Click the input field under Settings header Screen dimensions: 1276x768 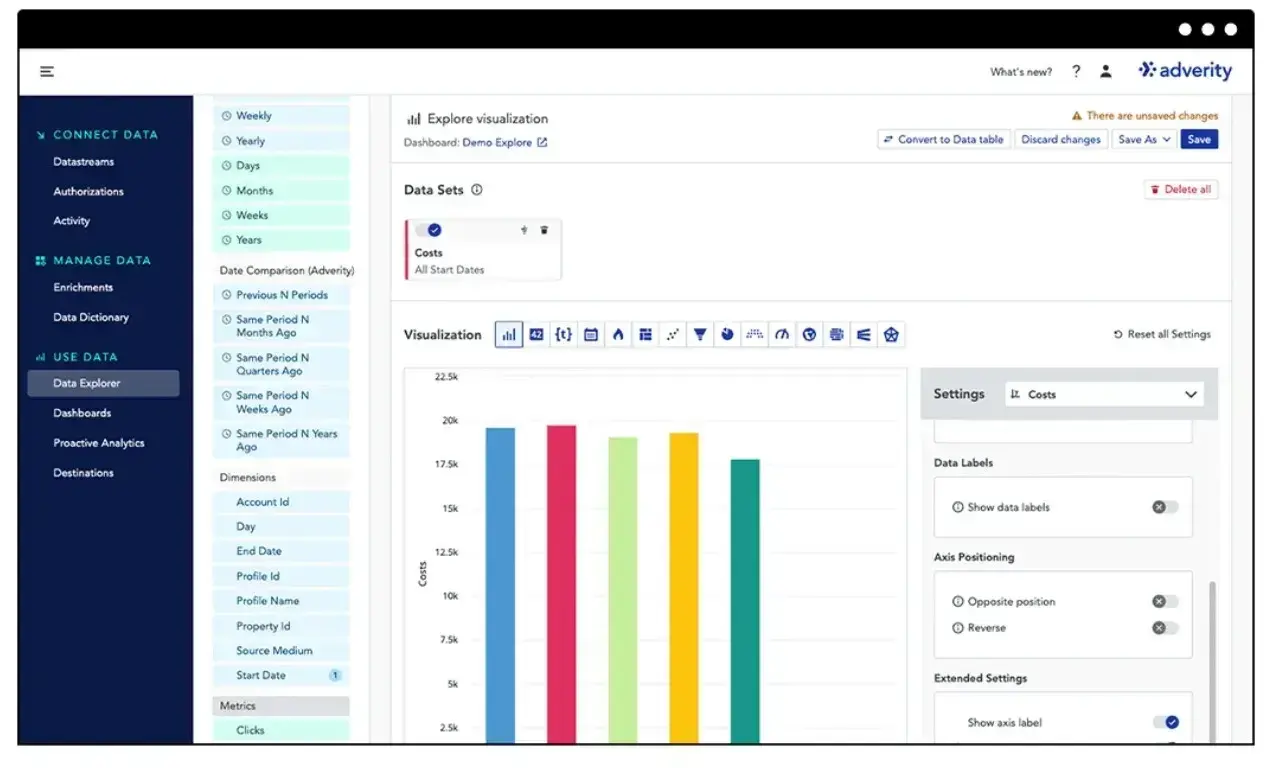click(1063, 432)
